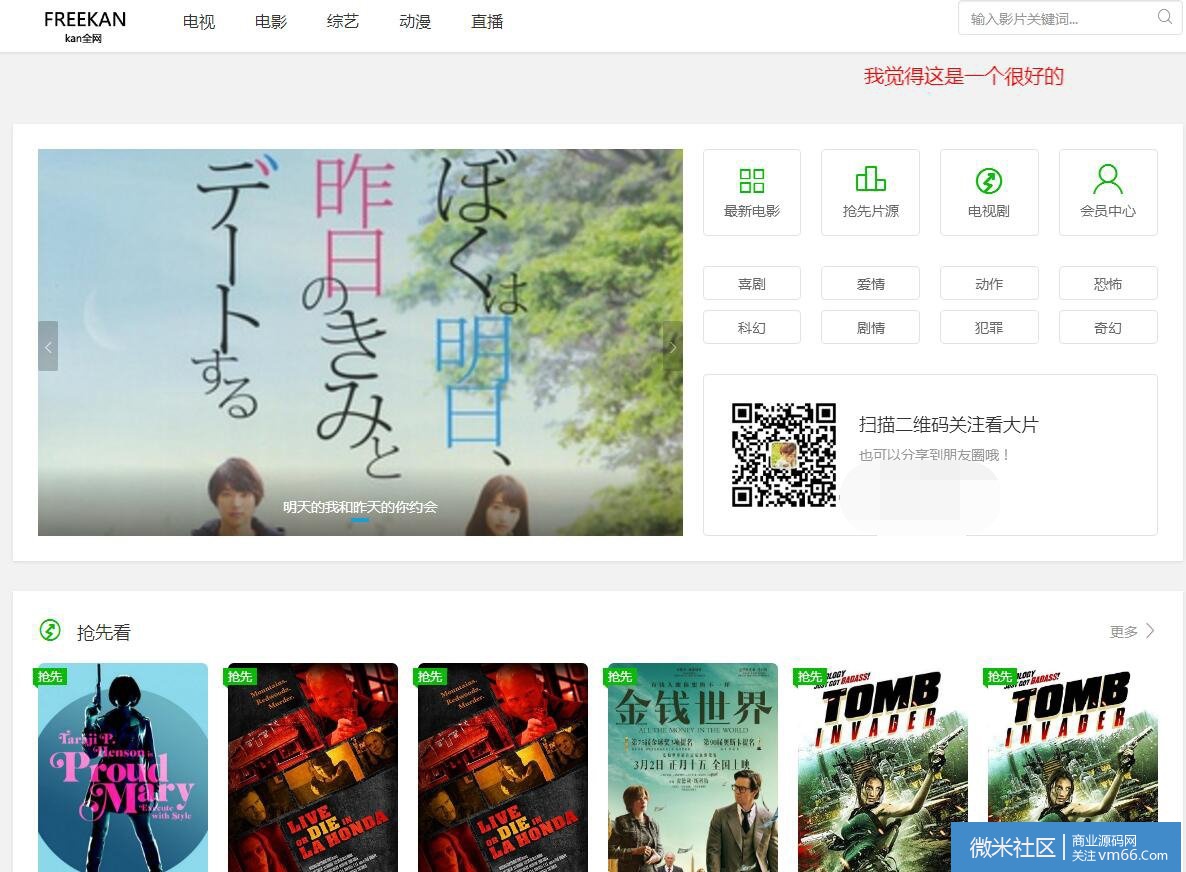
Task: Open the 电视剧 icon tile
Action: 989,192
